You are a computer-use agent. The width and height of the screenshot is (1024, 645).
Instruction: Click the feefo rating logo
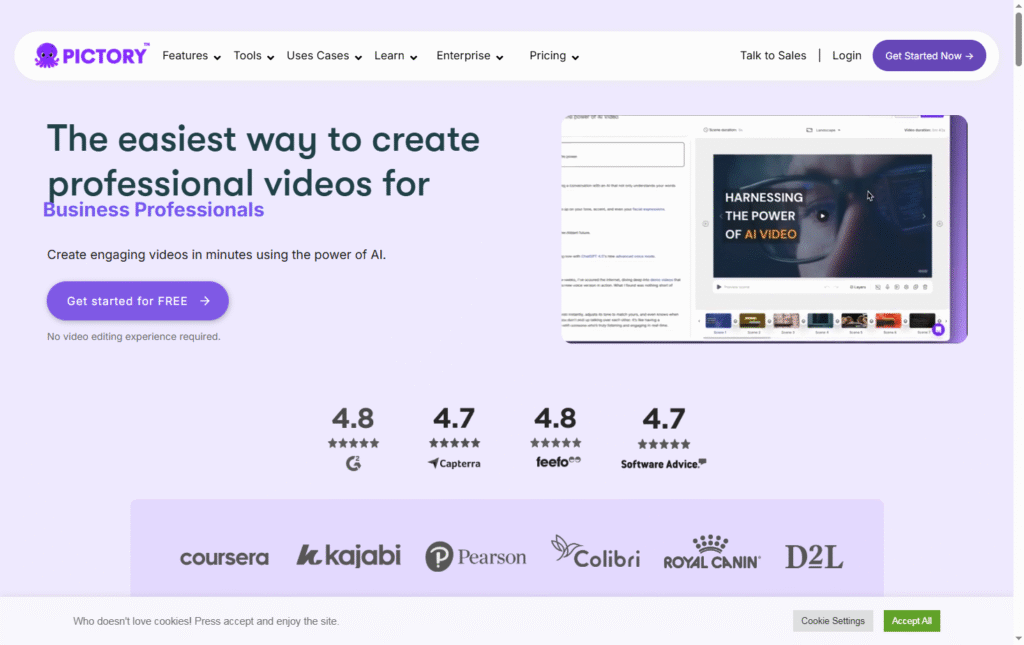[558, 462]
